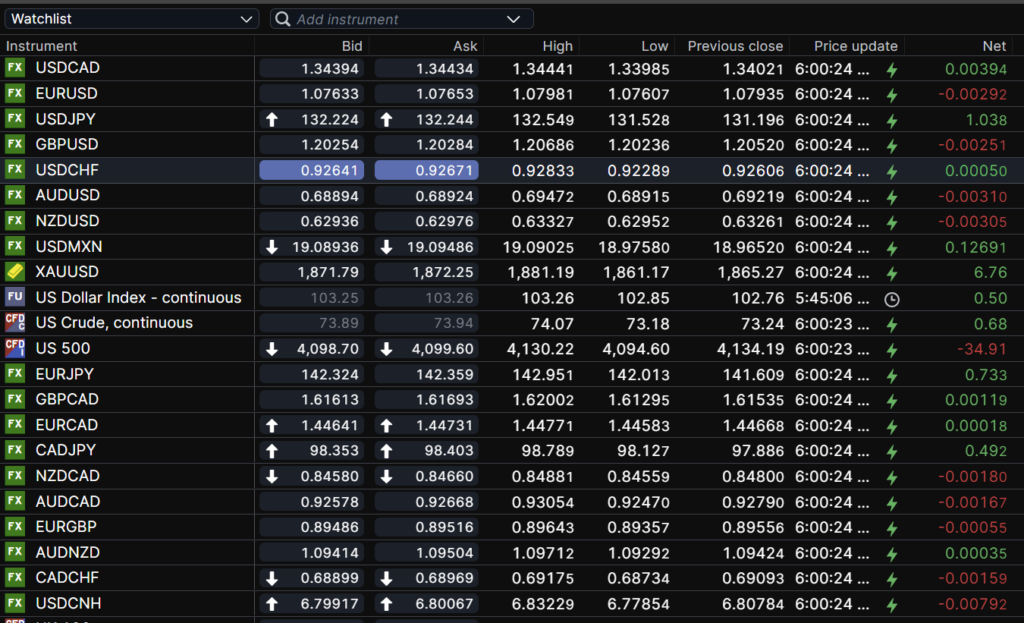1024x623 pixels.
Task: Click the USDCHF ask price 0.92671
Action: [x=427, y=170]
